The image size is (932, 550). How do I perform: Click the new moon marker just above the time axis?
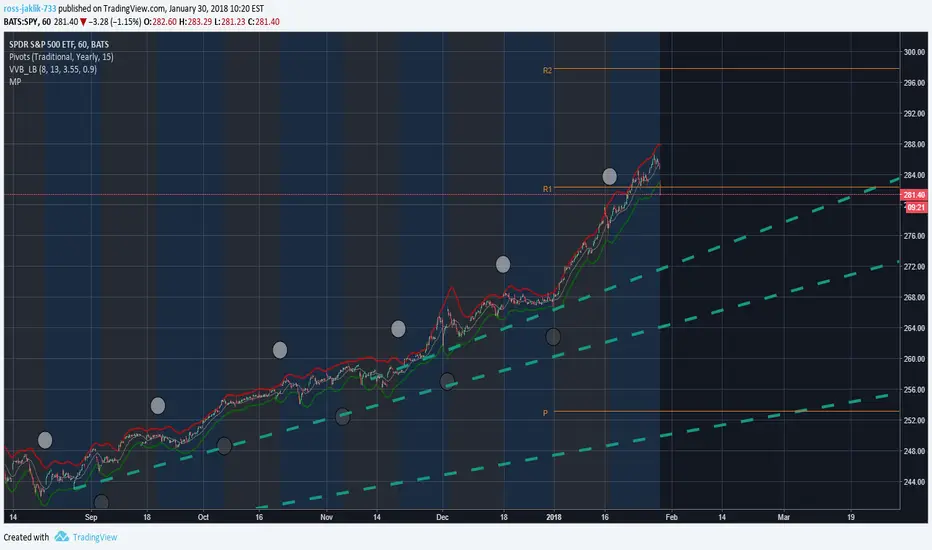click(x=102, y=502)
